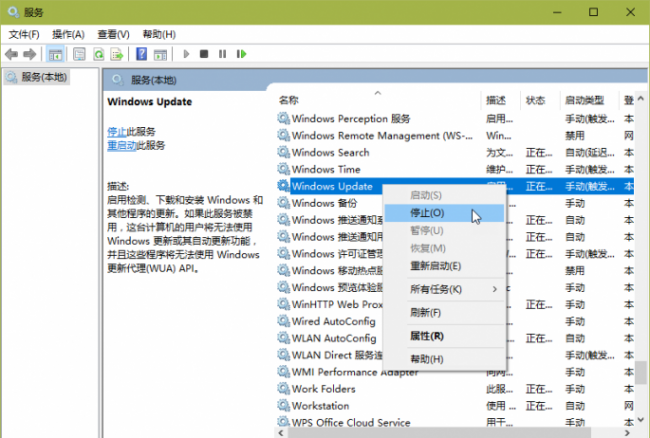Select the Wired AutoConfig service row
This screenshot has width=650, height=438.
coord(455,321)
